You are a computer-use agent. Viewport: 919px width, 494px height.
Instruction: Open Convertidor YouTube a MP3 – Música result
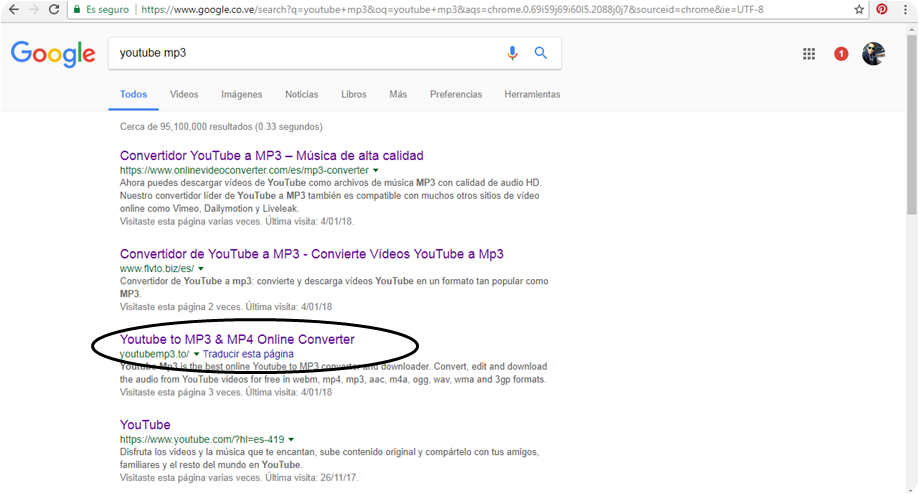click(x=271, y=156)
